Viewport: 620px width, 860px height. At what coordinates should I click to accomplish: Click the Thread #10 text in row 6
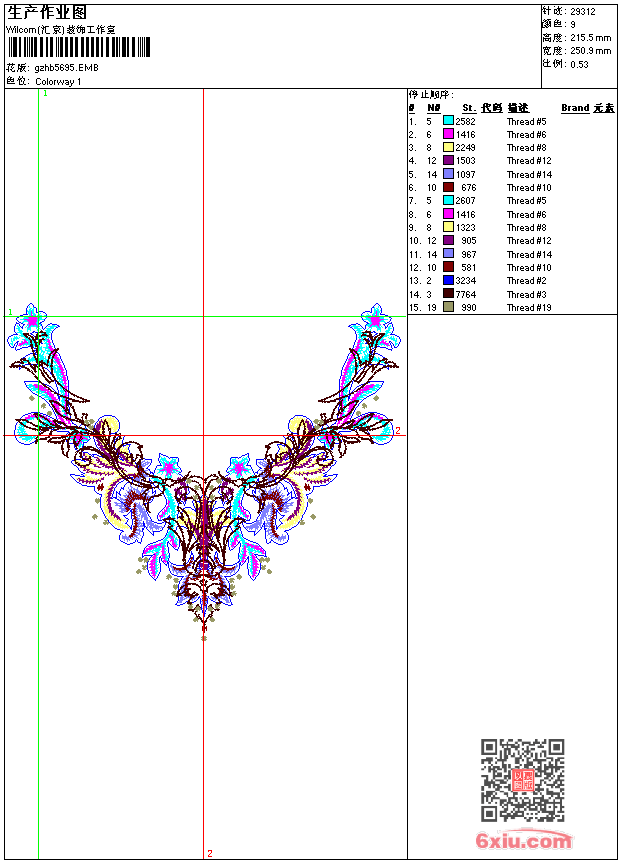[529, 188]
